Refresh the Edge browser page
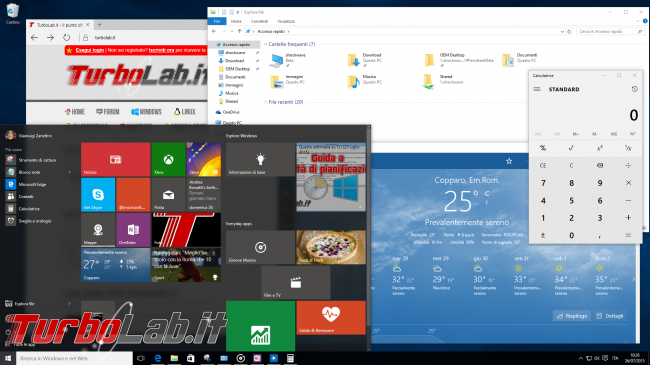This screenshot has width=650, height=365. click(x=66, y=37)
